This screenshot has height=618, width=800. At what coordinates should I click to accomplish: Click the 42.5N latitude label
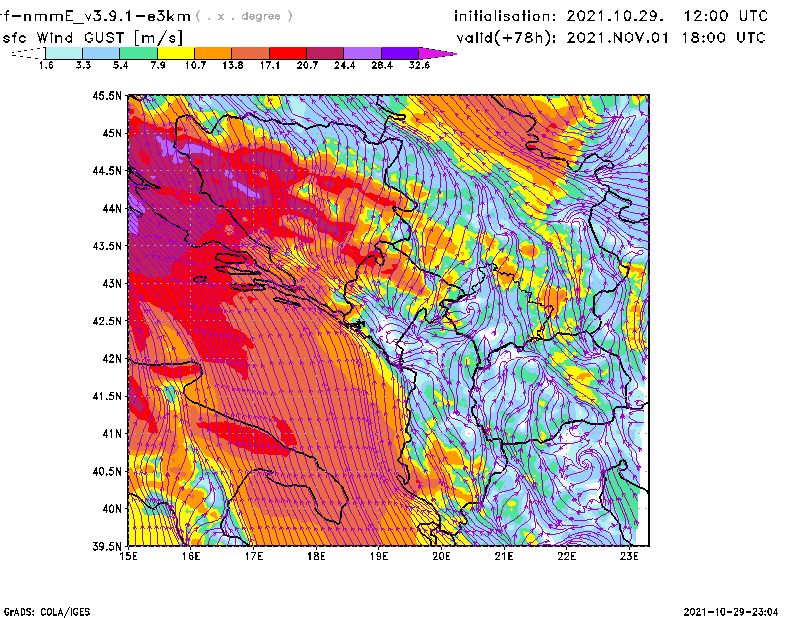click(107, 321)
